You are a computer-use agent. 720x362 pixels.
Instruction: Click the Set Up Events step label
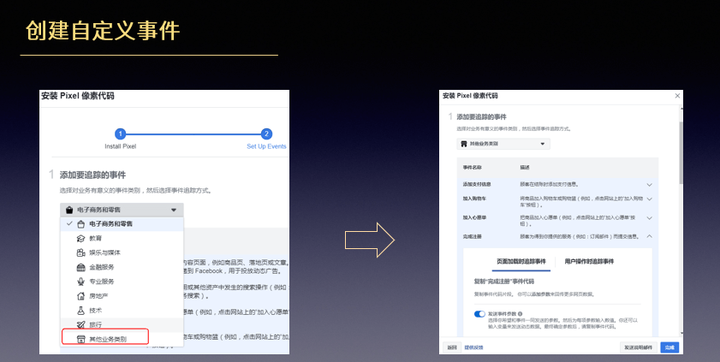coord(266,147)
